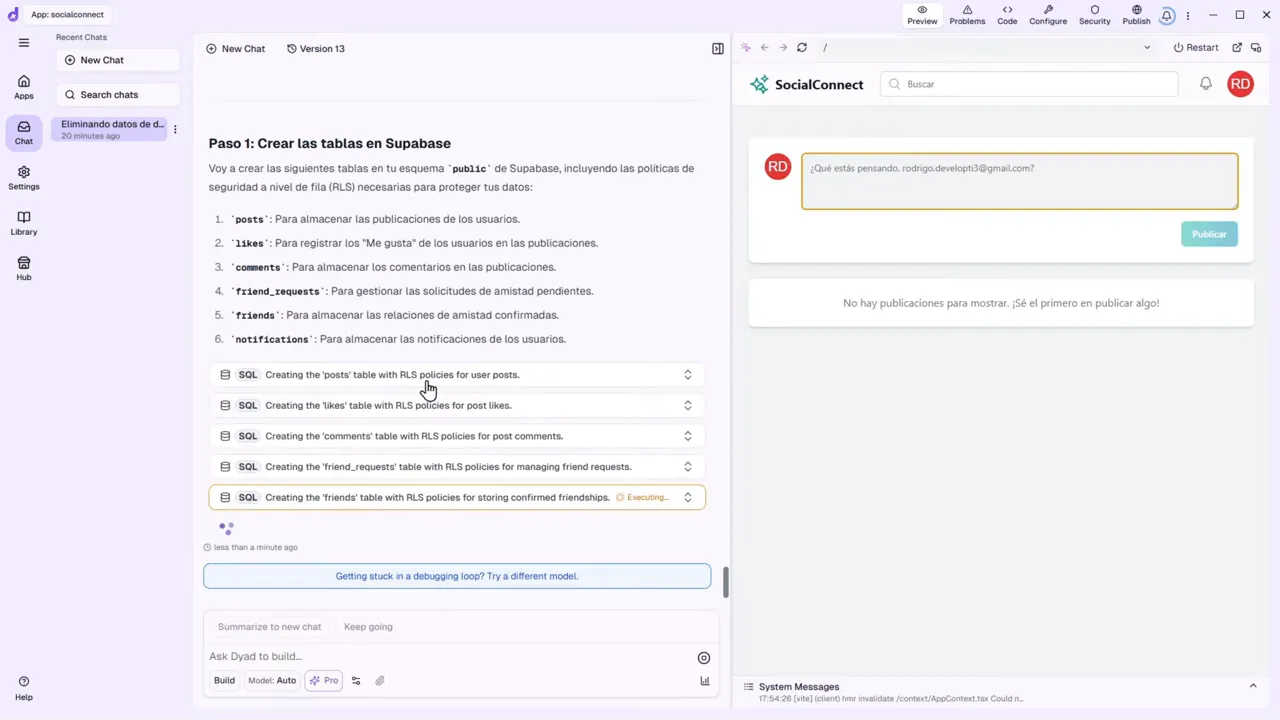Expand the 'posts' table SQL snippet
The image size is (1280, 720).
click(687, 374)
